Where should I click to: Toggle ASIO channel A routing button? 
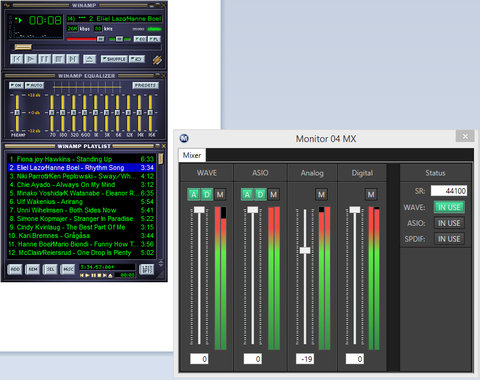point(247,194)
